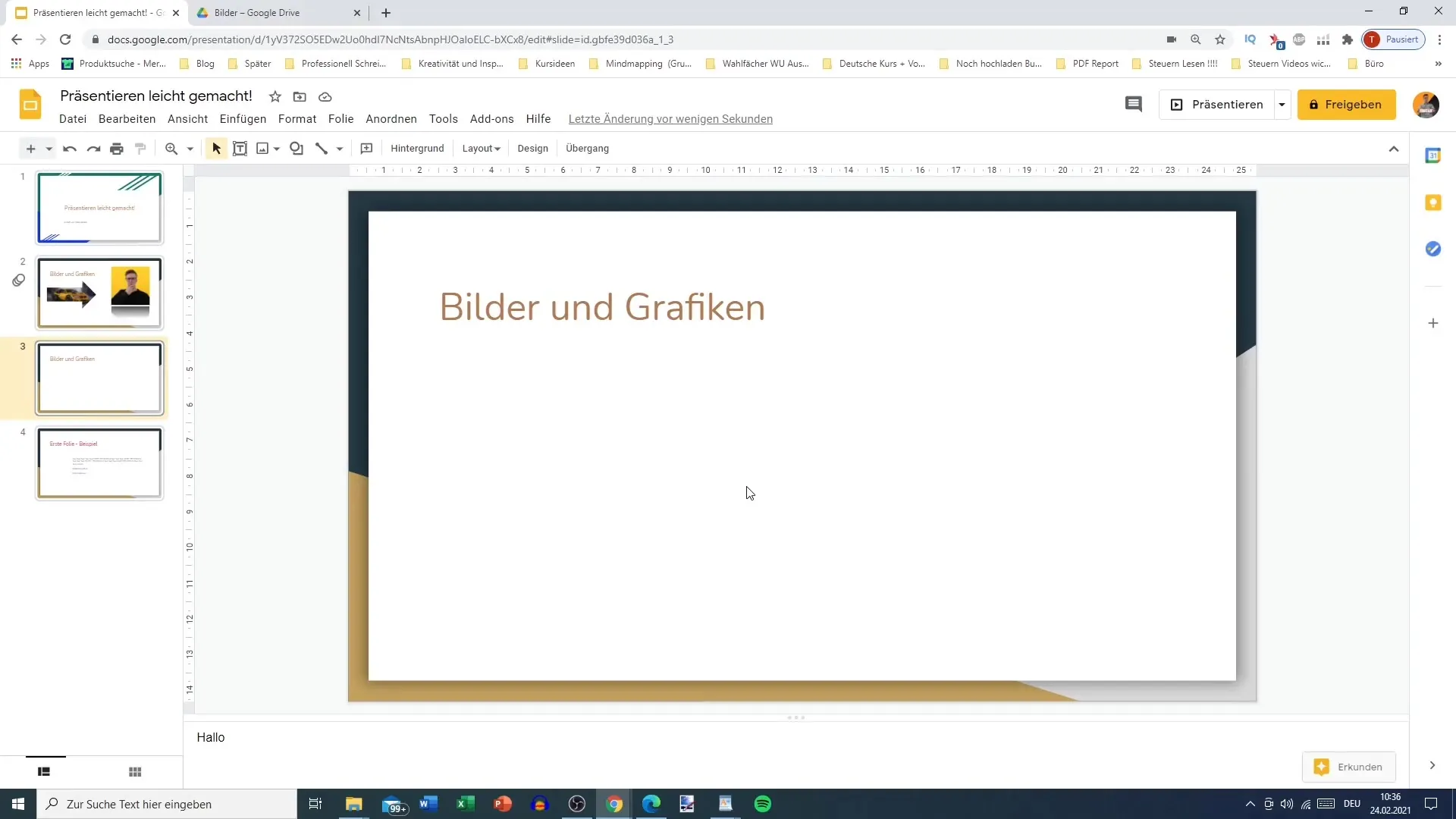The image size is (1456, 819).
Task: Click the redo arrow icon
Action: click(x=93, y=149)
